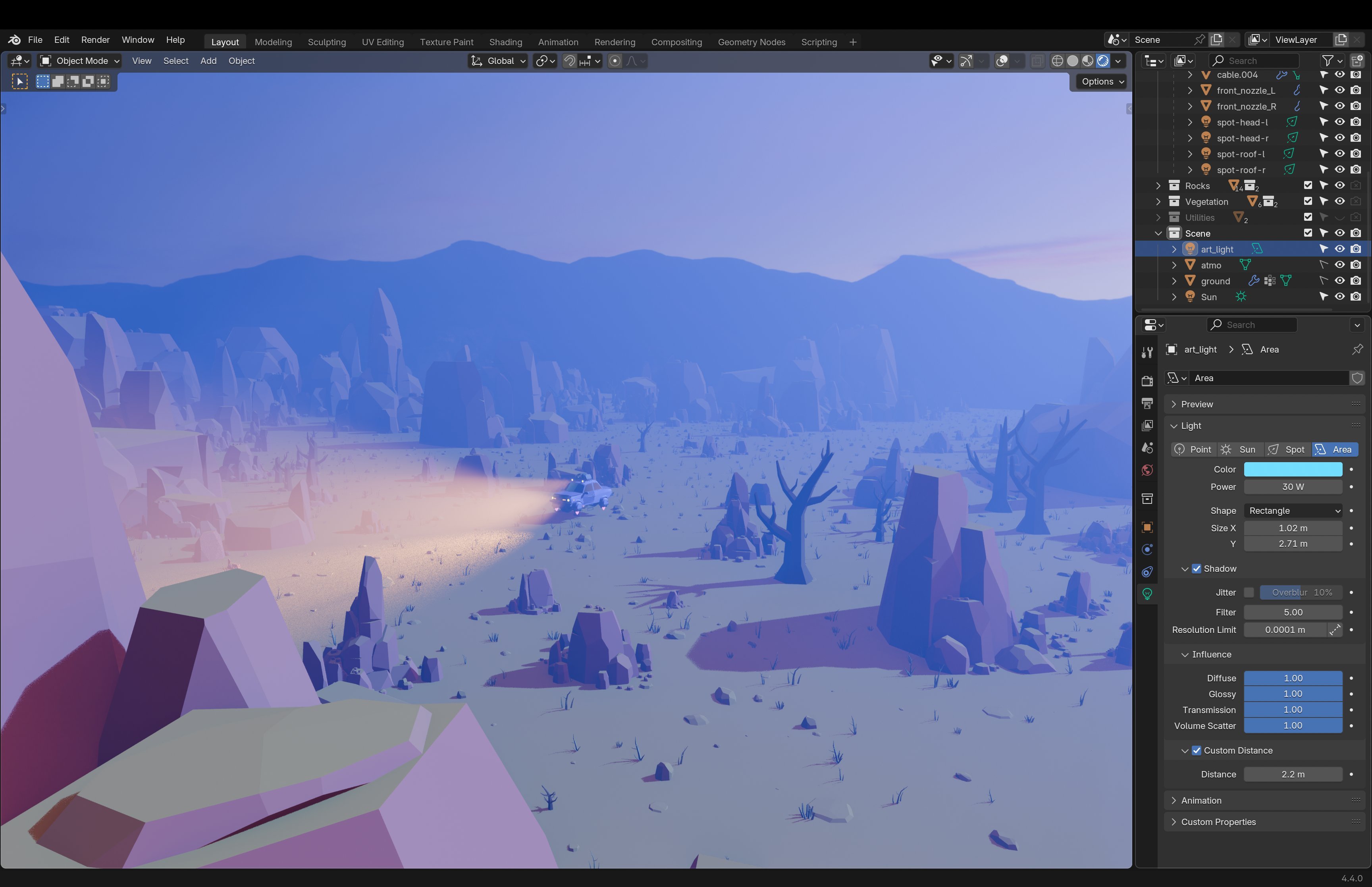Image resolution: width=1372 pixels, height=887 pixels.
Task: Switch viewport shading to Wireframe
Action: click(x=1057, y=60)
